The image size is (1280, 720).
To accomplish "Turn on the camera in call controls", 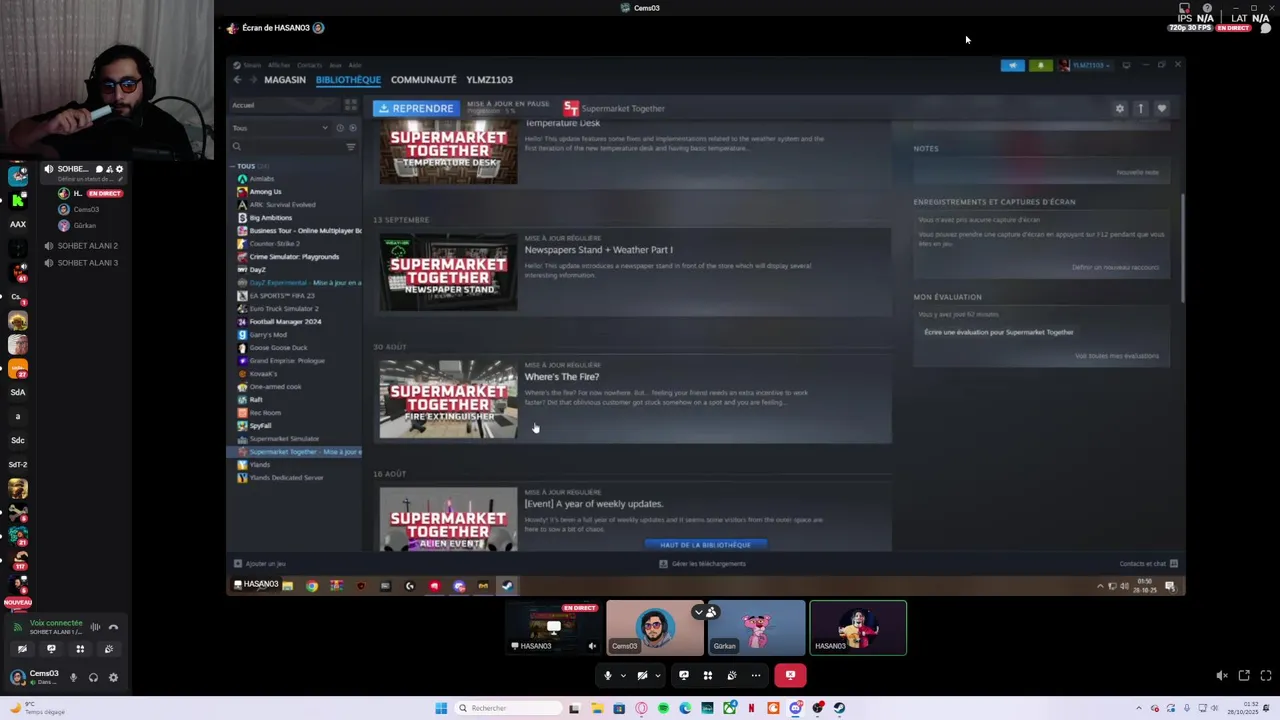I will [642, 675].
